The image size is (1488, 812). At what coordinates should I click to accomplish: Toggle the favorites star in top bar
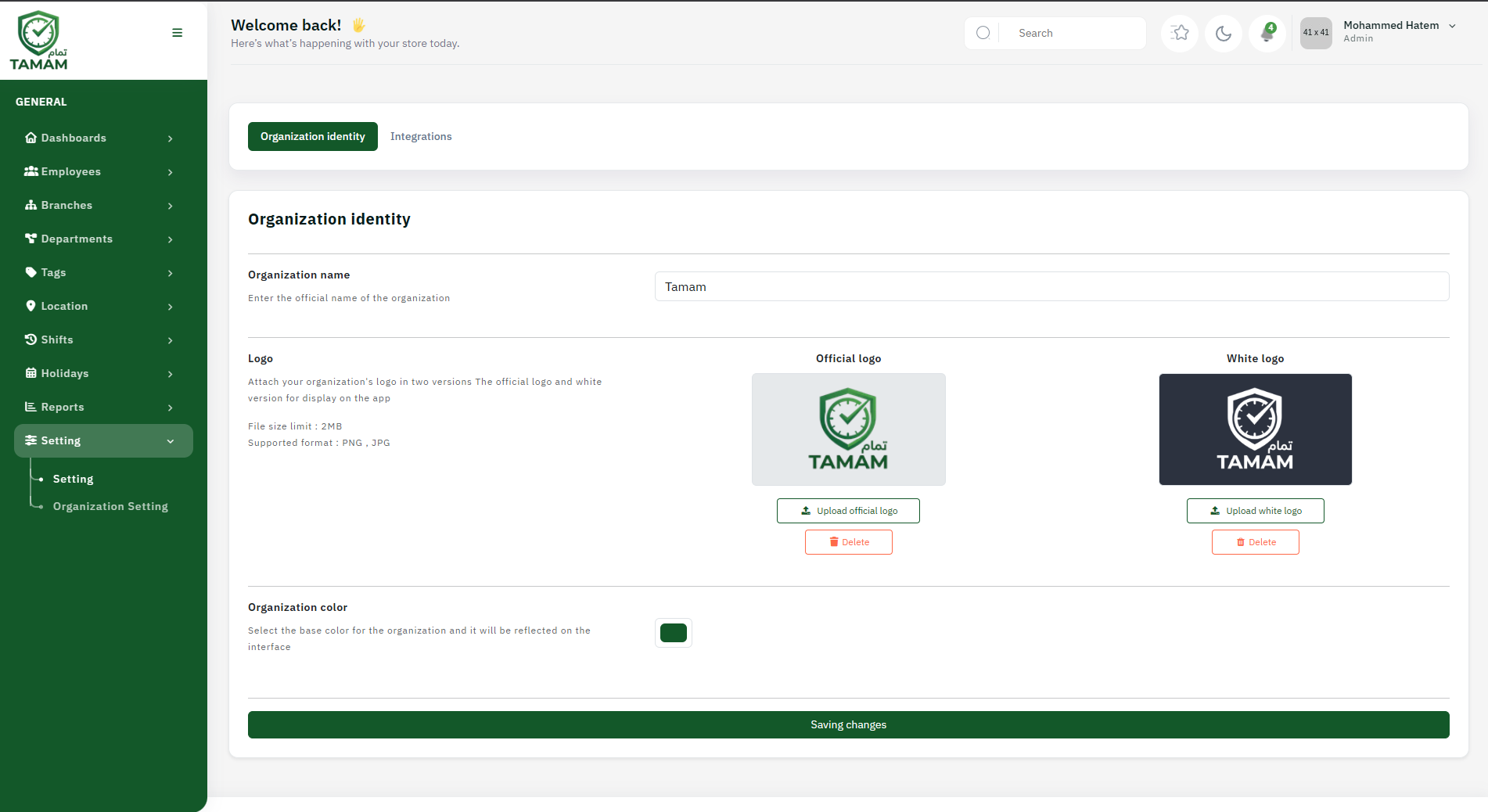tap(1179, 33)
